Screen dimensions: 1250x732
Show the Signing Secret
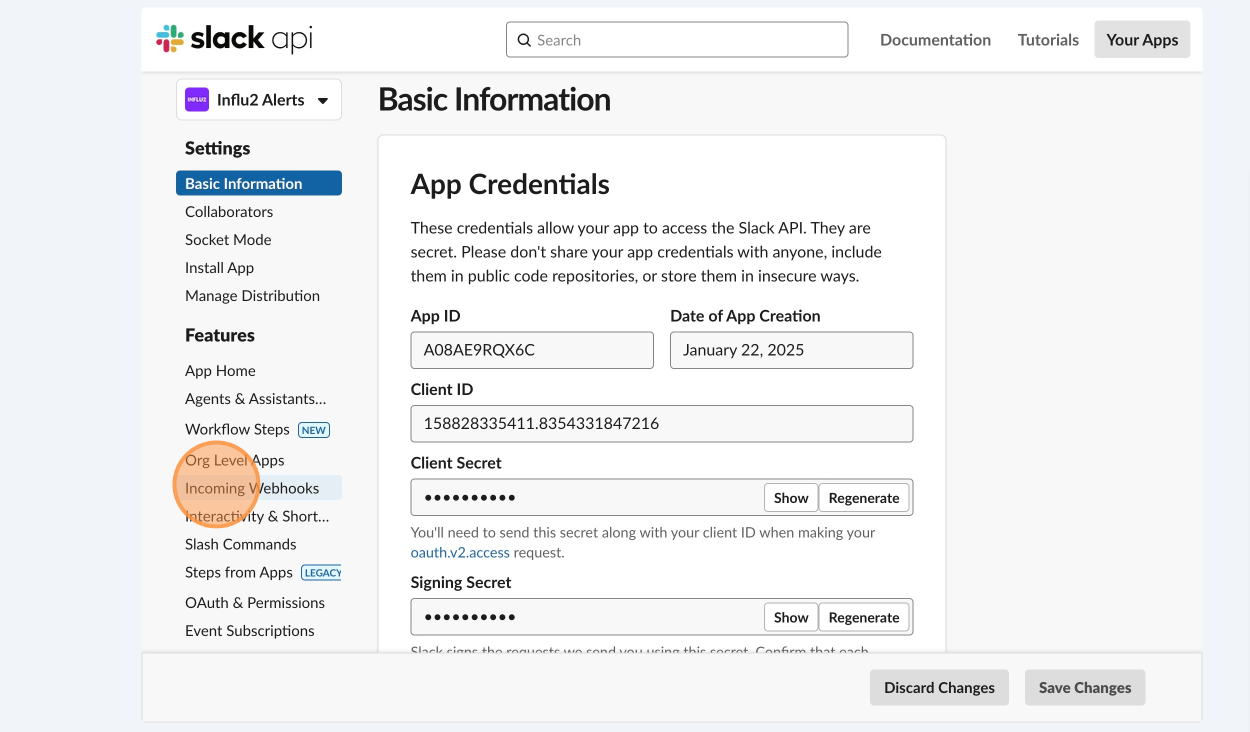coord(791,617)
